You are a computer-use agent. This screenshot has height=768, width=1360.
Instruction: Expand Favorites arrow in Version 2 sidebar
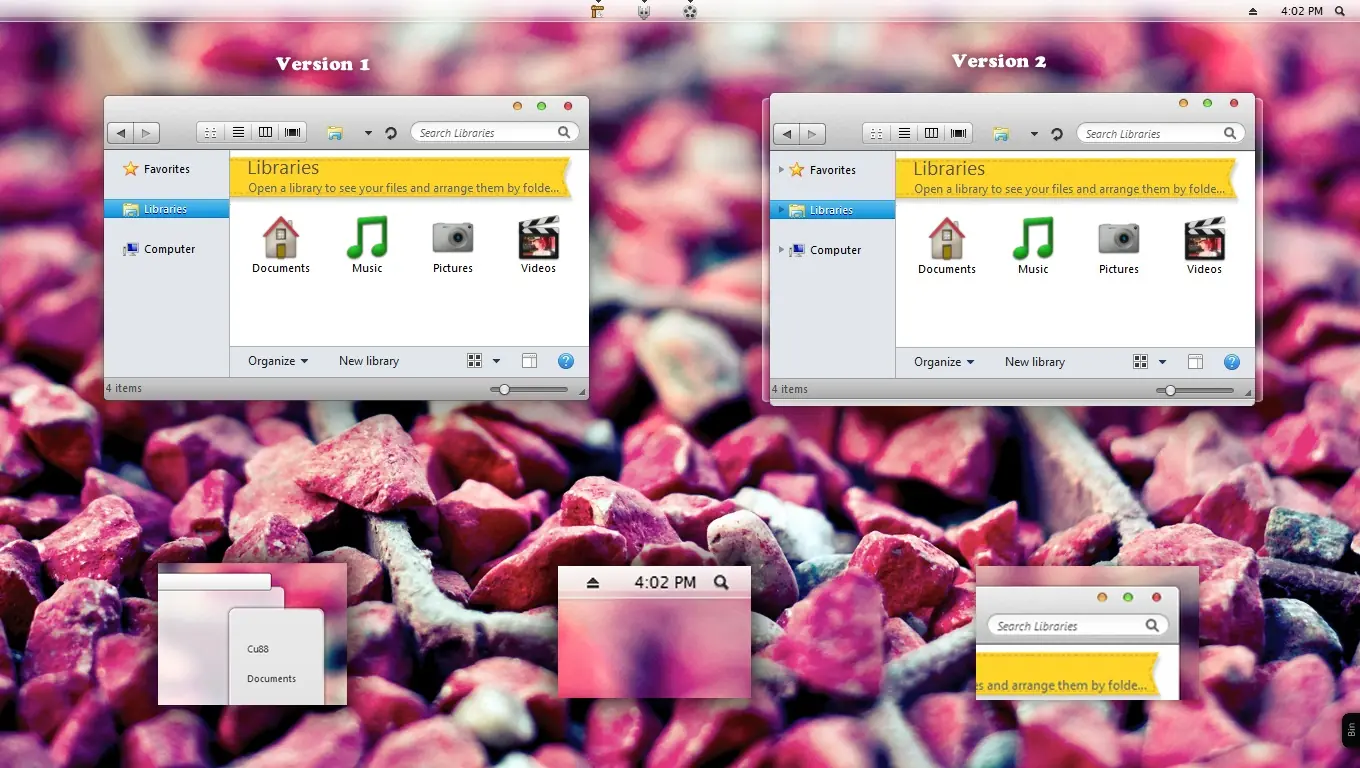click(781, 170)
